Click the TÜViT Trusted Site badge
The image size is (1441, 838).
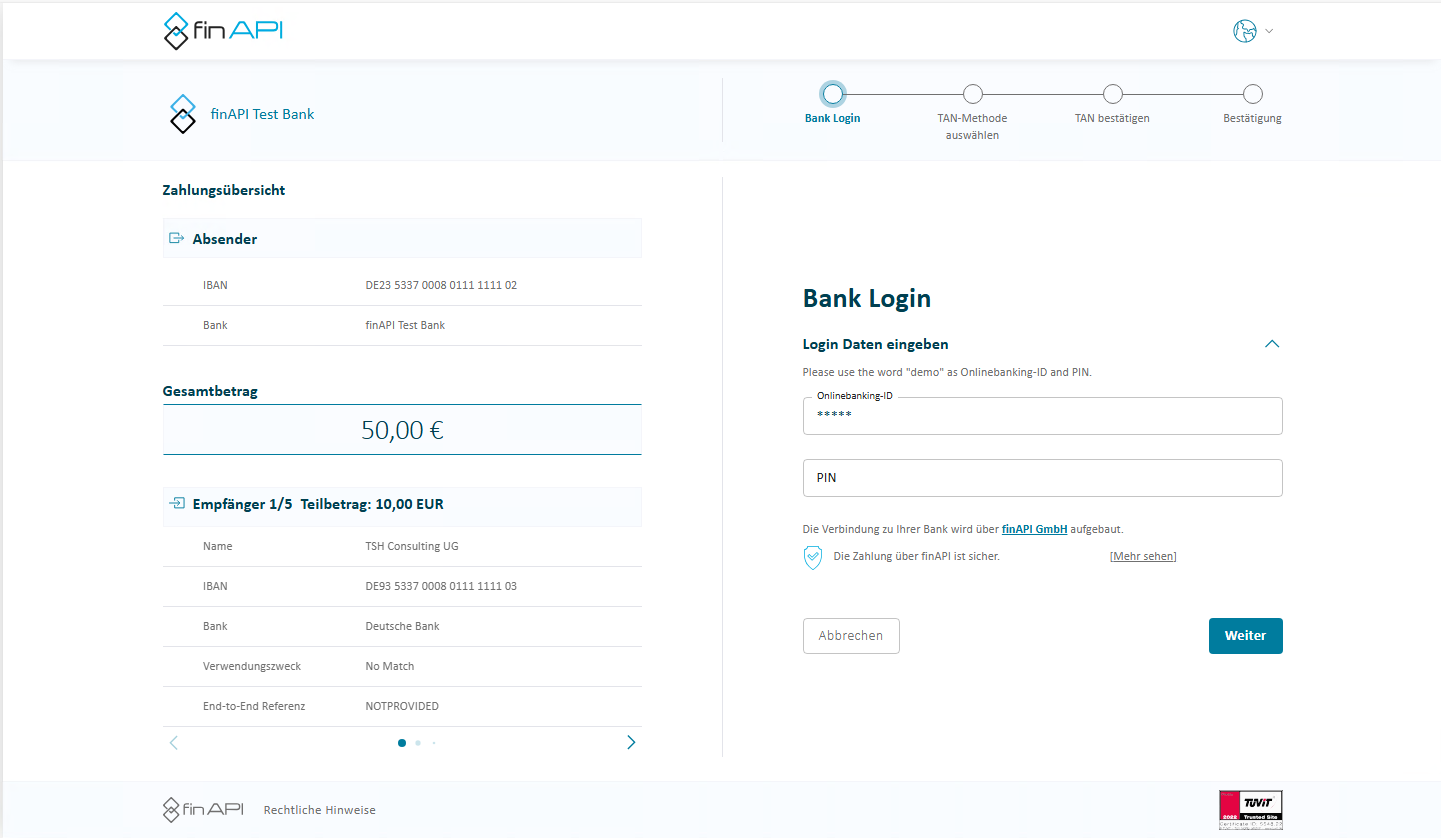1250,810
